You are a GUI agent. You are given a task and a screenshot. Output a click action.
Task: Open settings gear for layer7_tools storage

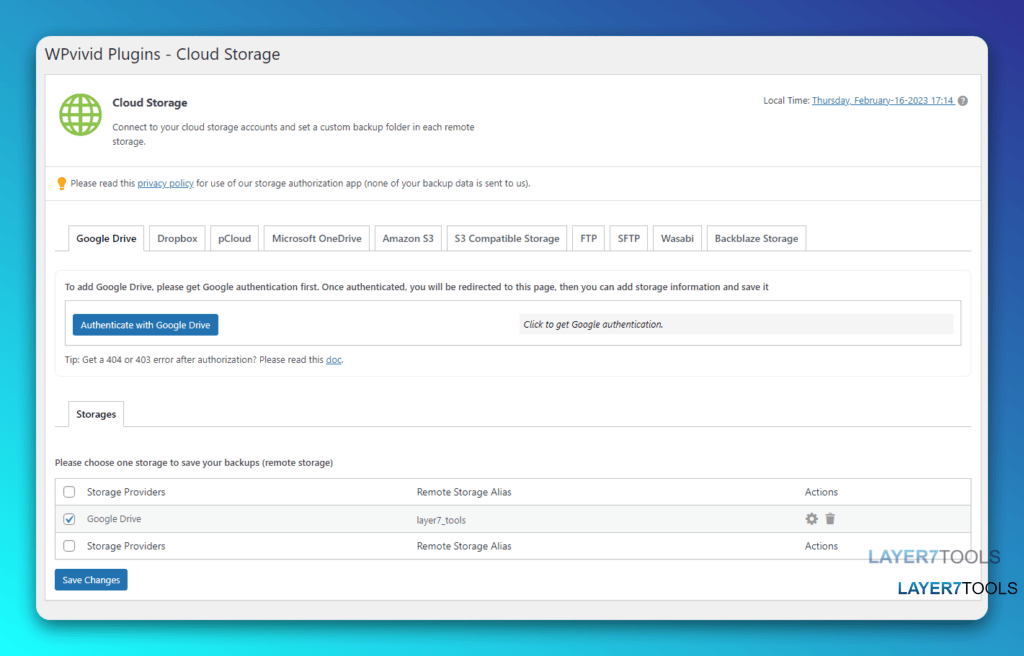(811, 519)
